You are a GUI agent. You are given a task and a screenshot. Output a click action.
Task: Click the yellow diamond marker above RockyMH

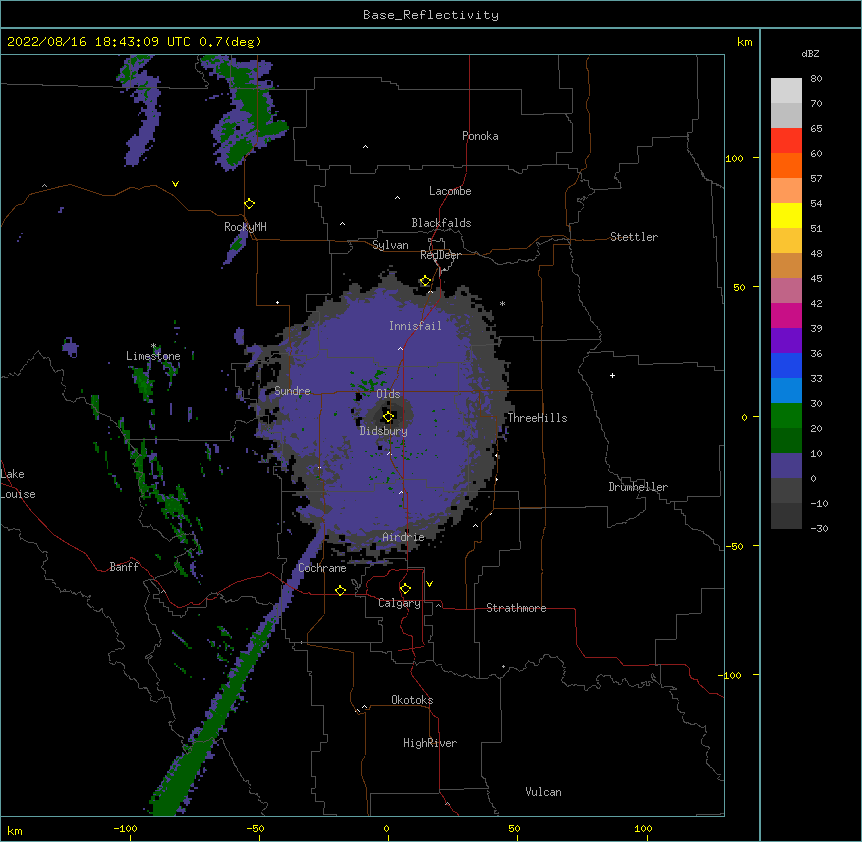coord(250,204)
